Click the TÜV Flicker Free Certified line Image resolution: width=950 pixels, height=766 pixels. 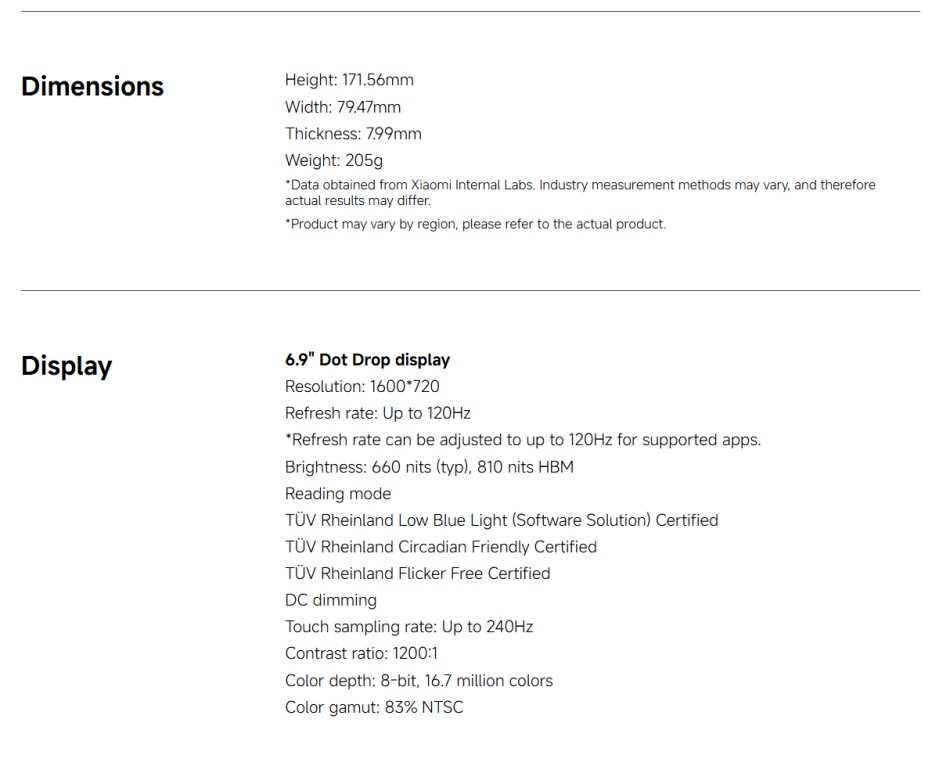417,574
